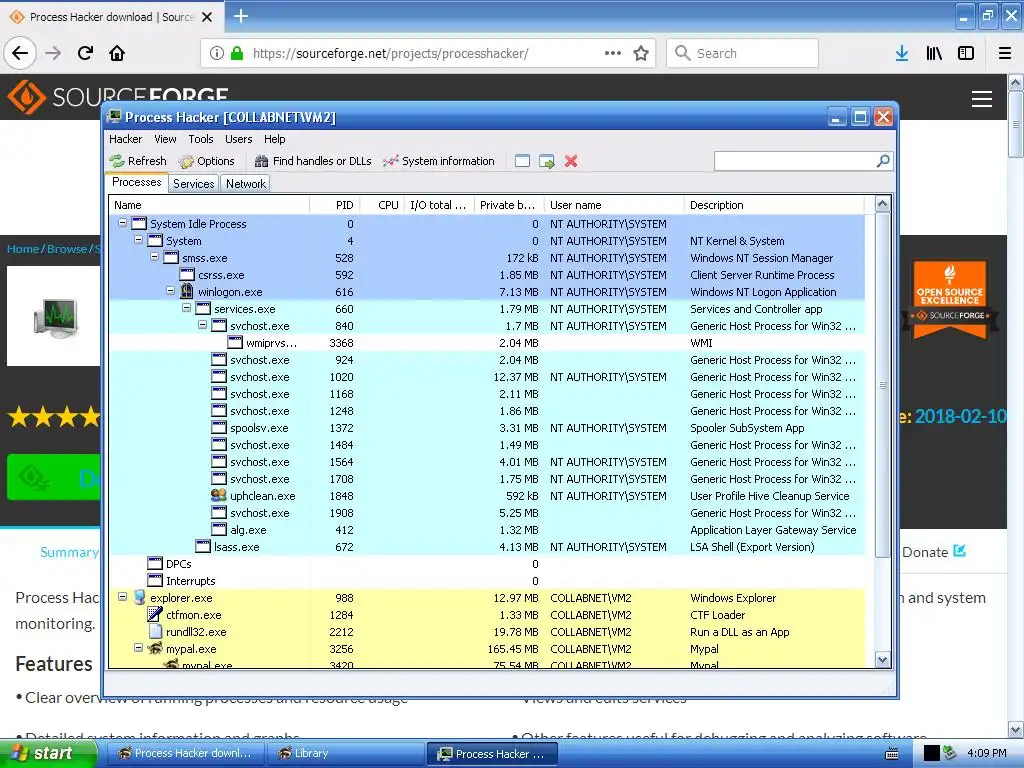This screenshot has width=1024, height=768.
Task: Open the Tools menu
Action: [201, 139]
